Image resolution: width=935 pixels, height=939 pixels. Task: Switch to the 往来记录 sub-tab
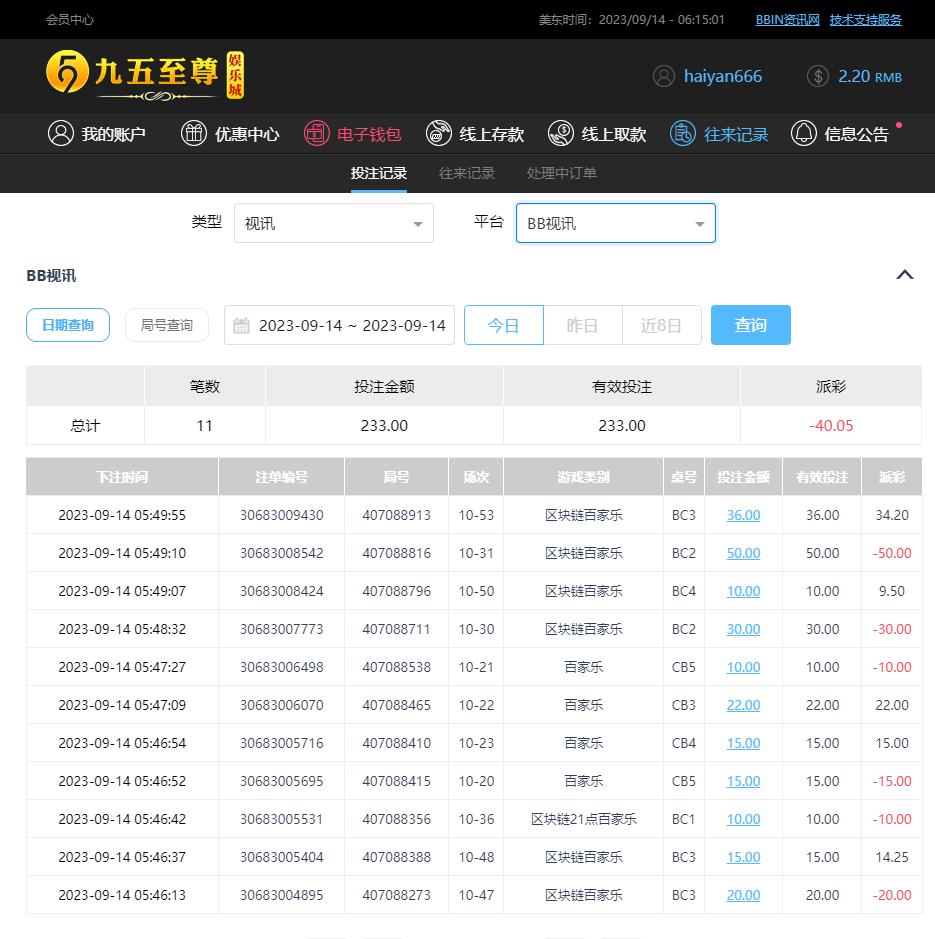tap(467, 173)
